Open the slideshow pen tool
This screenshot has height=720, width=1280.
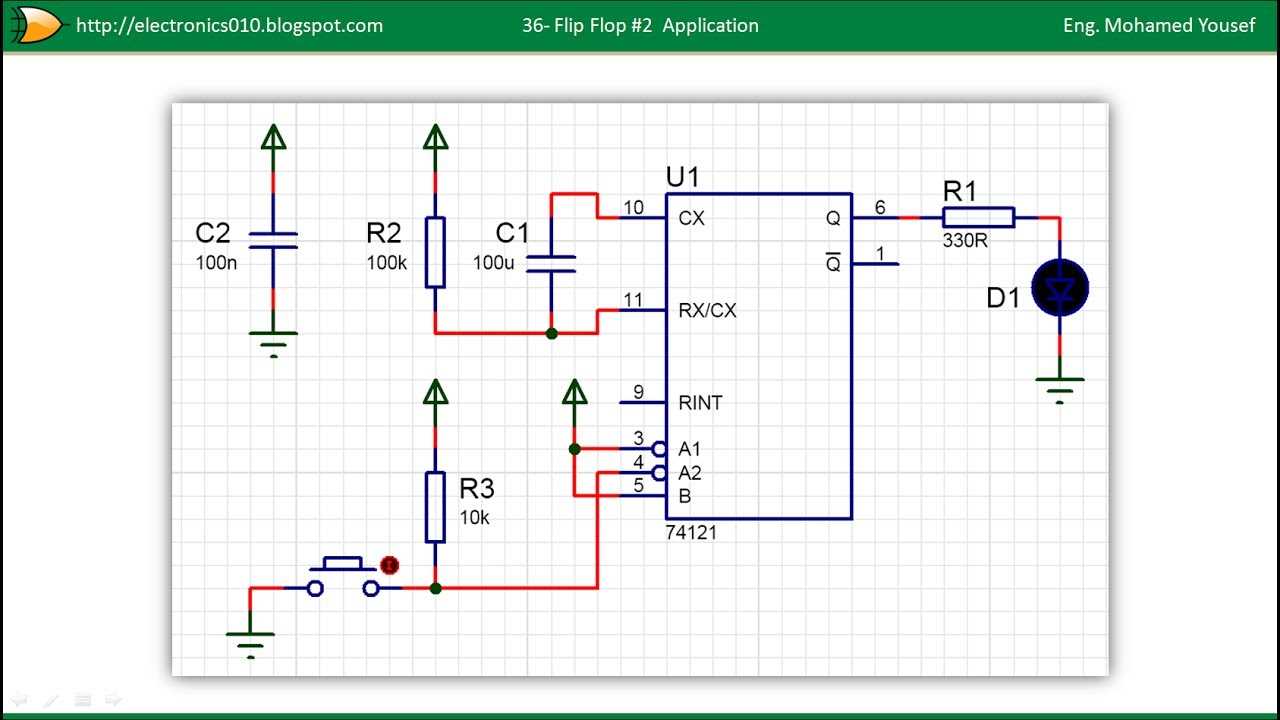[52, 699]
